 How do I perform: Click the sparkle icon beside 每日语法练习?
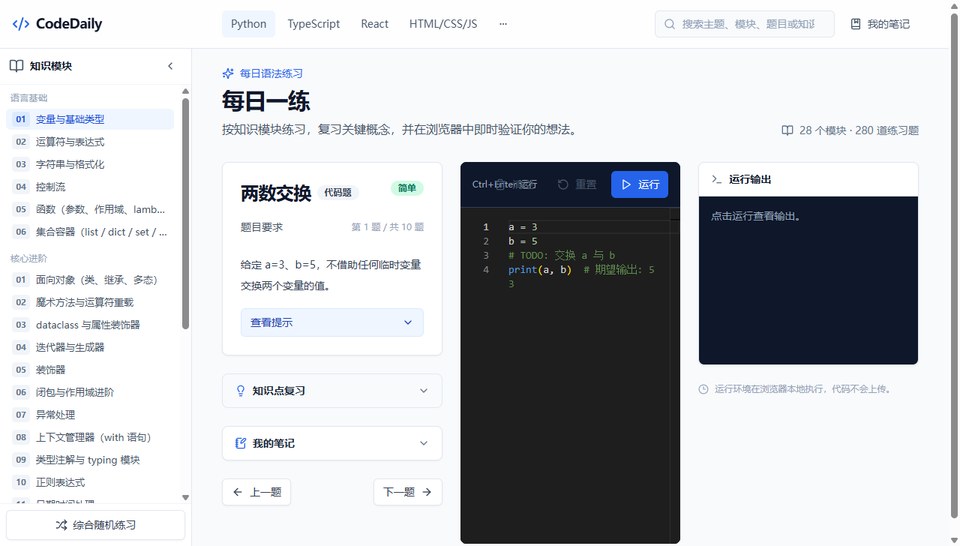tap(228, 73)
